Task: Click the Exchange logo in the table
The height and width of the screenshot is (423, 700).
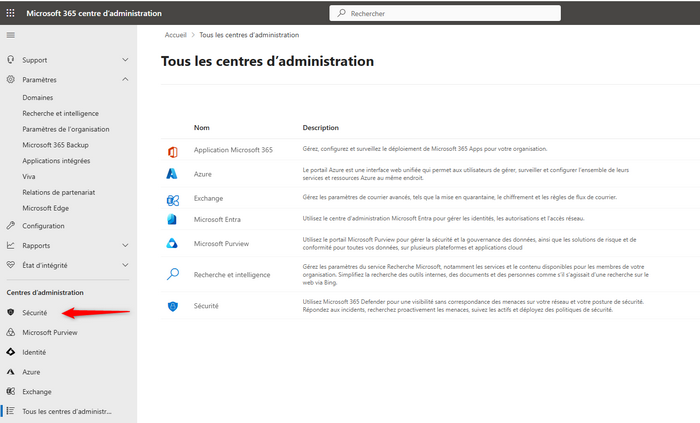Action: (x=173, y=200)
